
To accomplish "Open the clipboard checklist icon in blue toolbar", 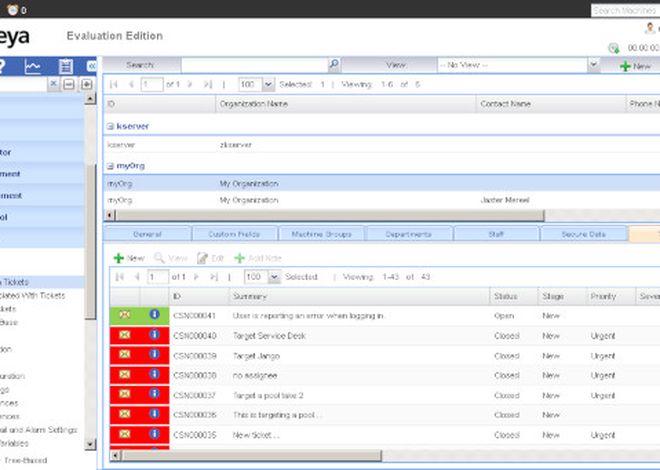I will [x=66, y=66].
